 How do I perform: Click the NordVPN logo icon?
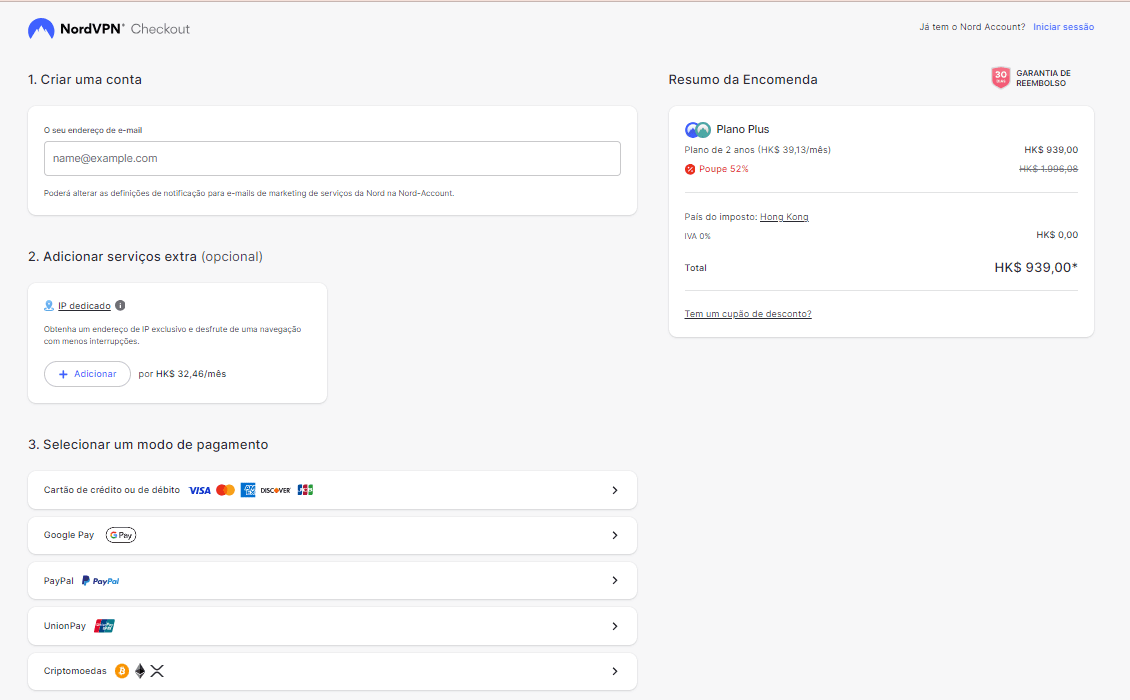(41, 29)
